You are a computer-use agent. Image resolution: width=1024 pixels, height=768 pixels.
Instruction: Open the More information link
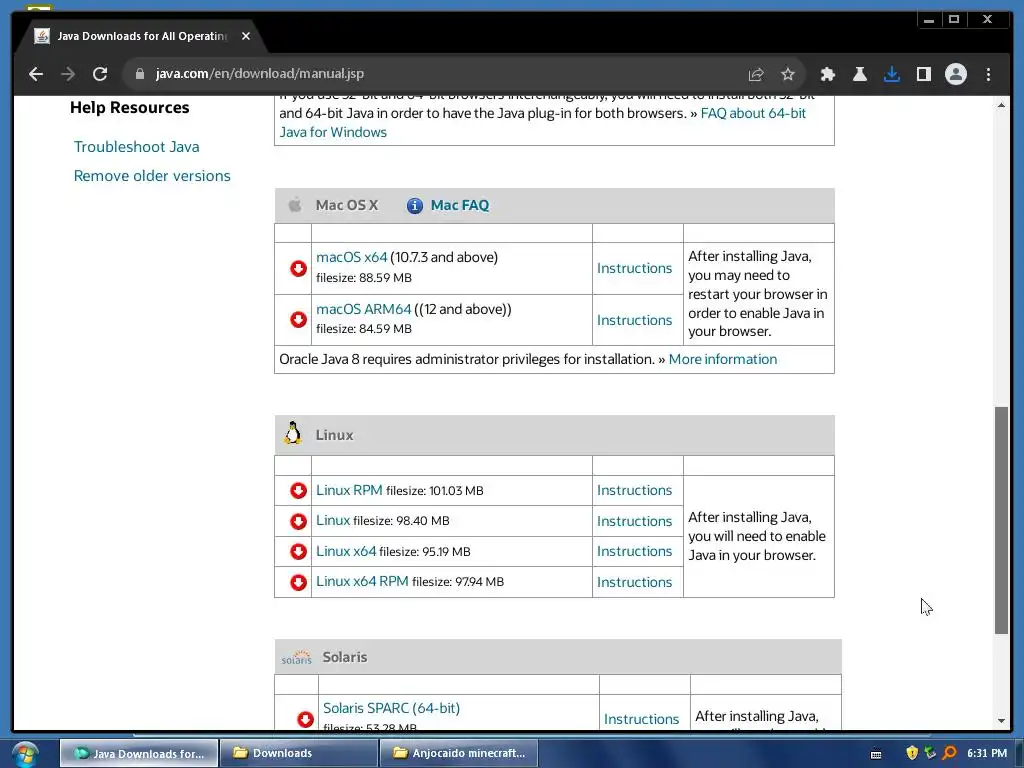coord(723,359)
